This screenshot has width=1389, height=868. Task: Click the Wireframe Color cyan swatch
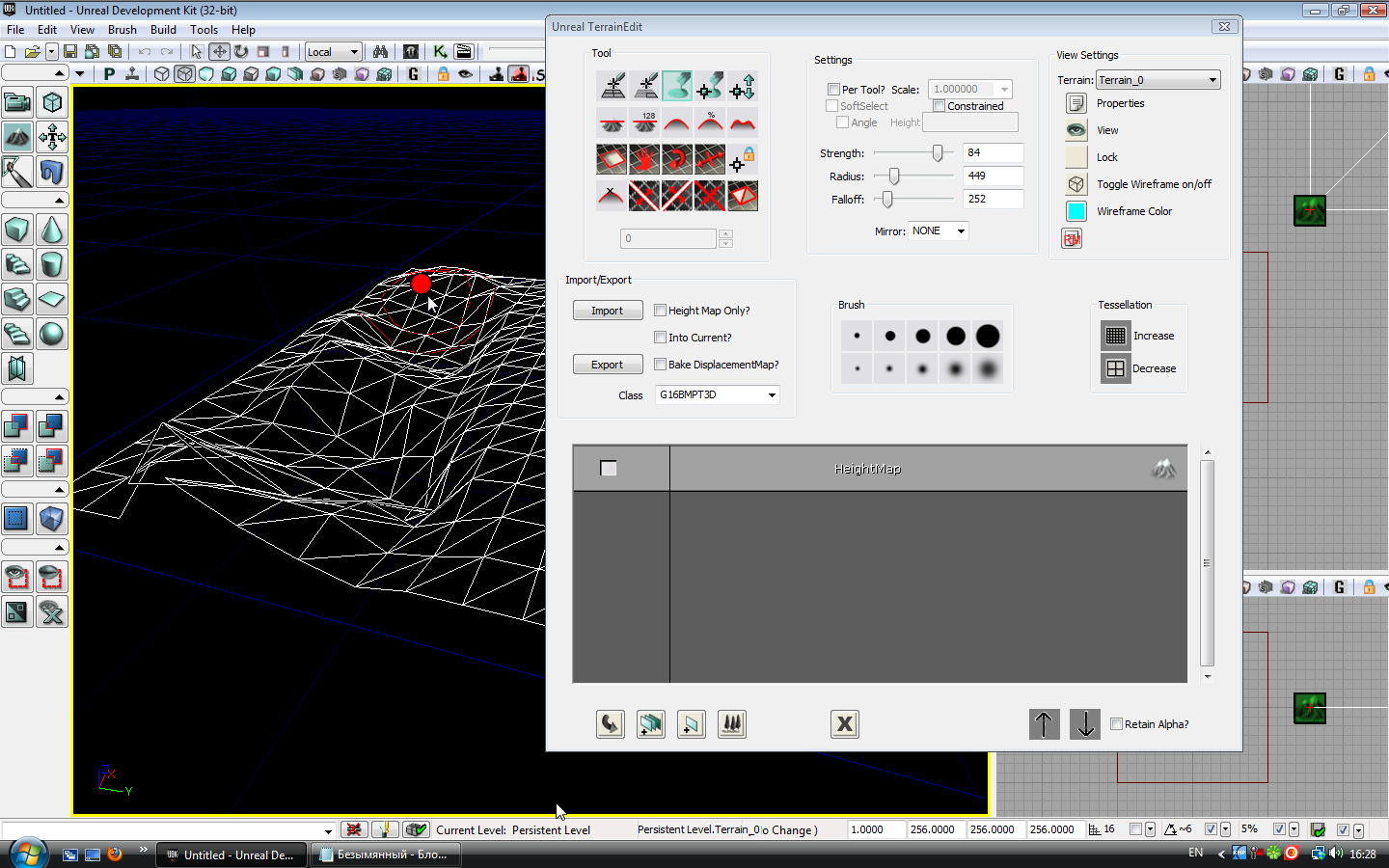(x=1076, y=211)
